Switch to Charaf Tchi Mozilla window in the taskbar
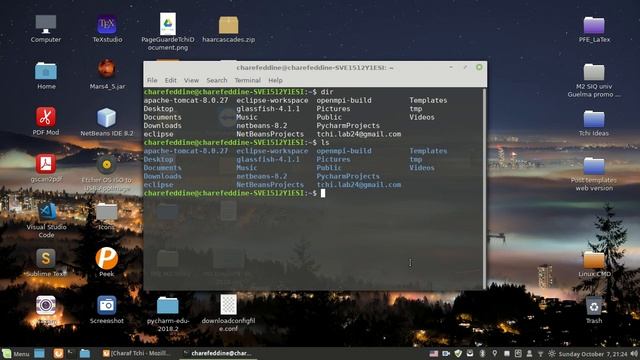640x360 pixels. coord(138,353)
